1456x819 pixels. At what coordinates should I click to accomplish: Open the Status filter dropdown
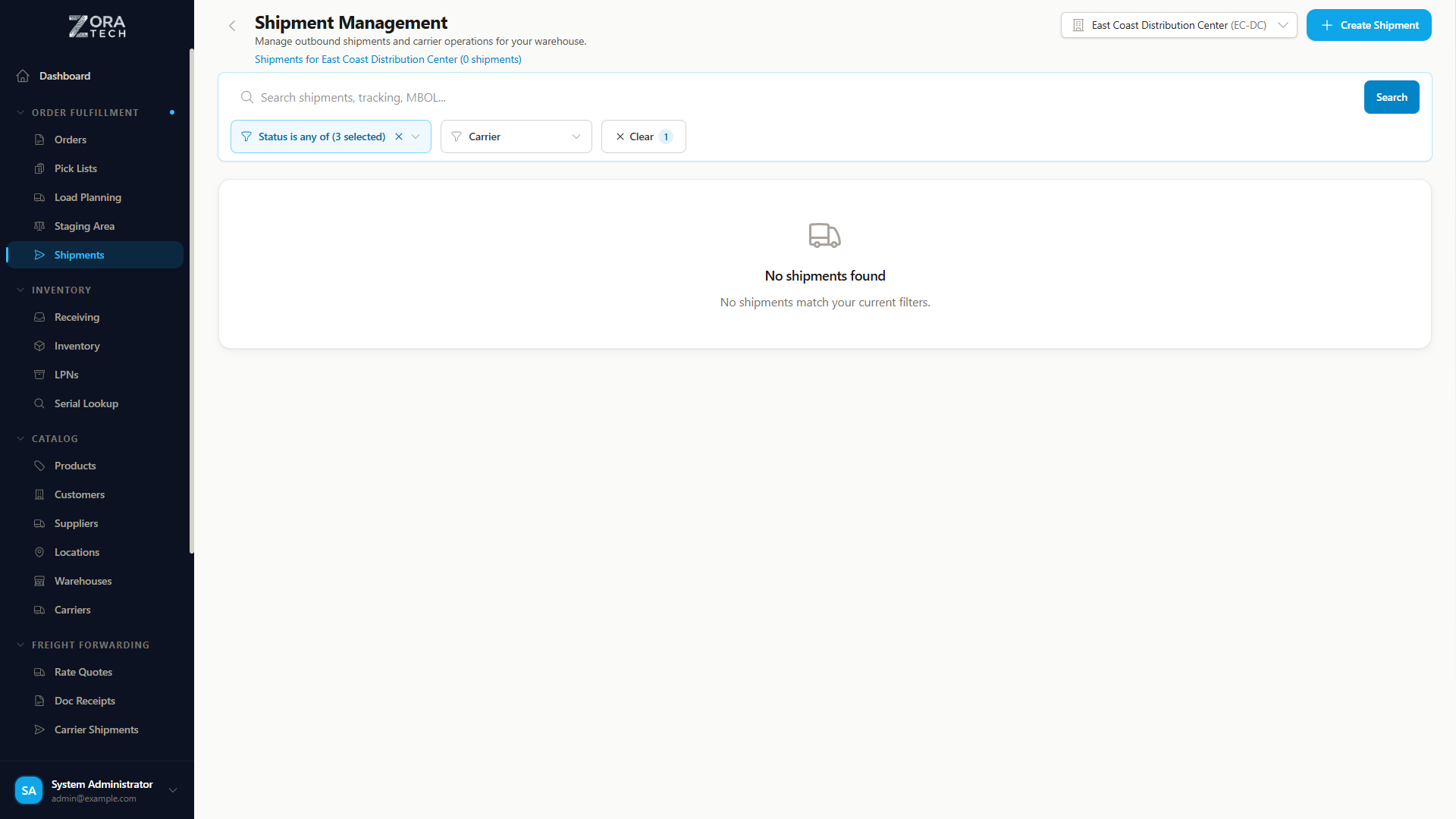coord(416,136)
